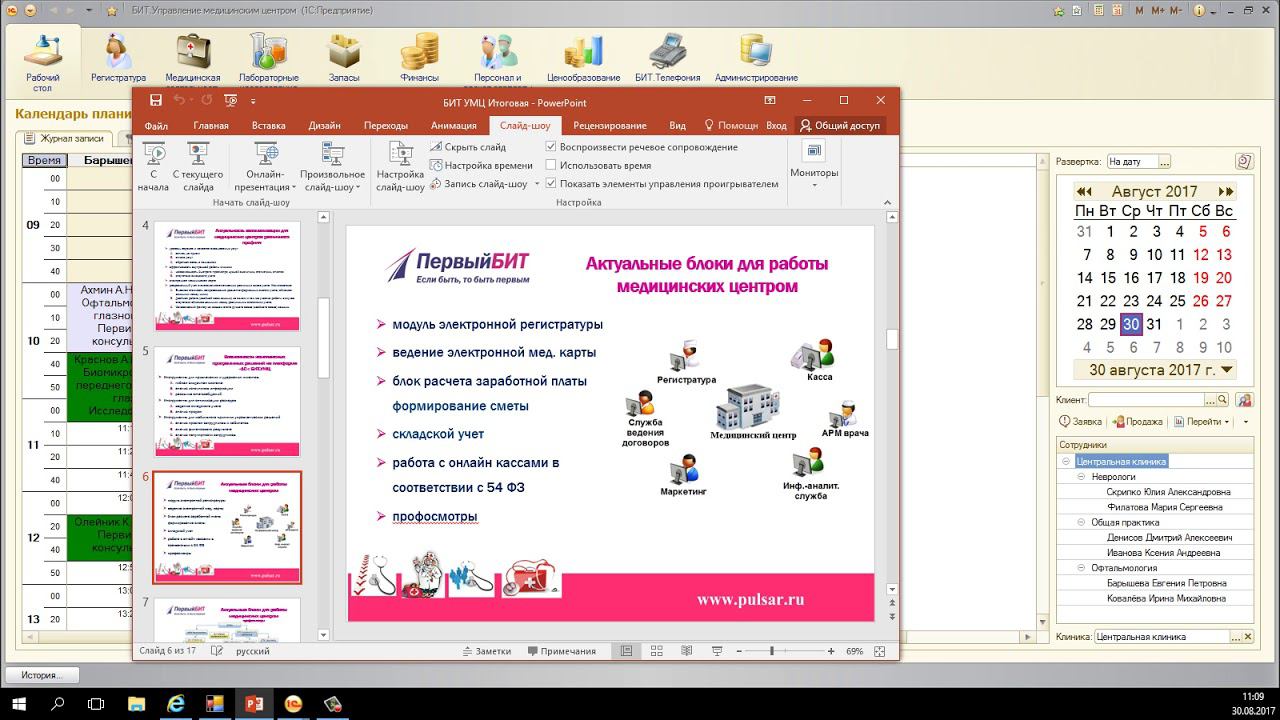The height and width of the screenshot is (720, 1280).
Task: Select Денисов Дмитрий Алексеевич in staff tree
Action: (x=1169, y=537)
